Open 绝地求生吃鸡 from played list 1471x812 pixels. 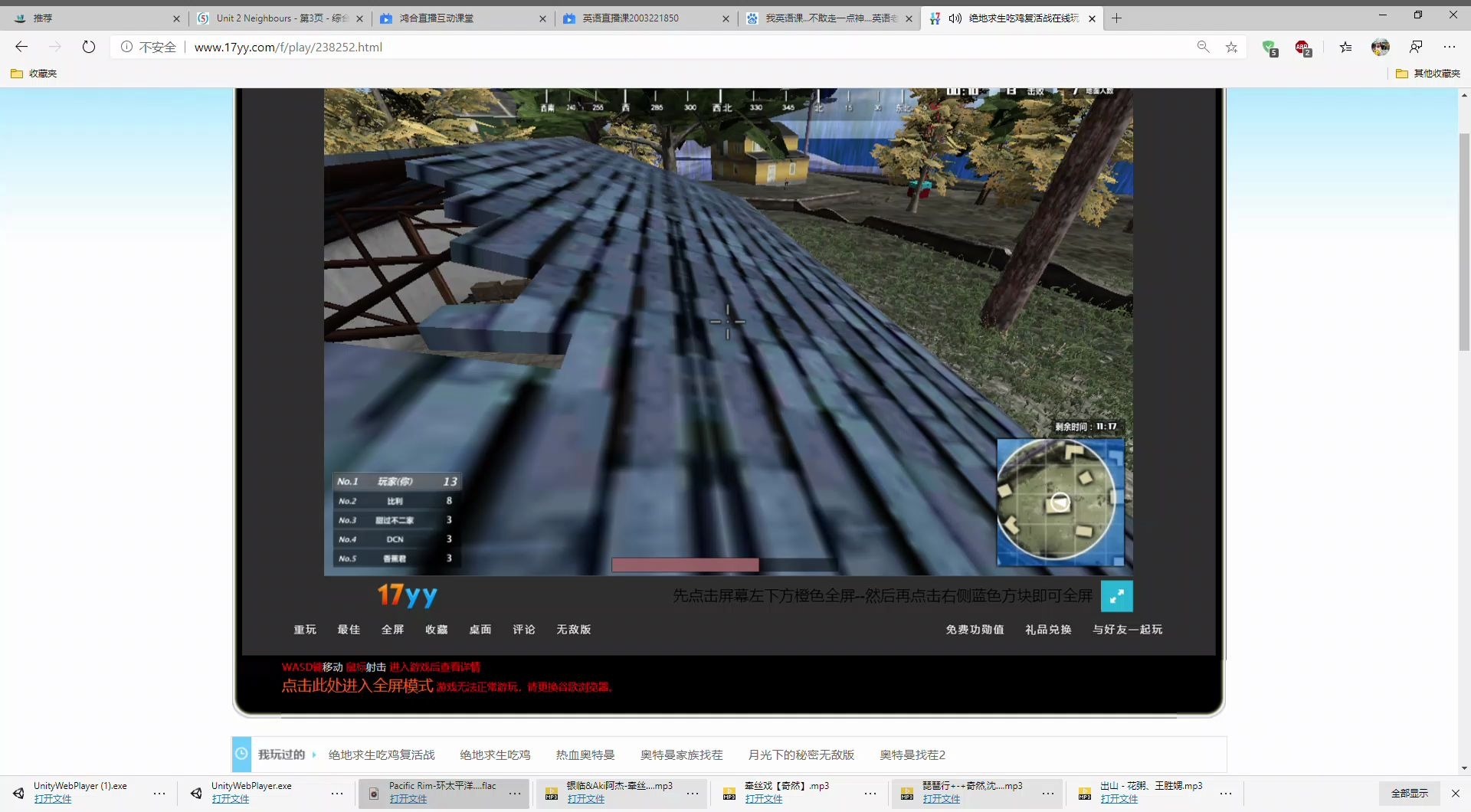point(495,755)
